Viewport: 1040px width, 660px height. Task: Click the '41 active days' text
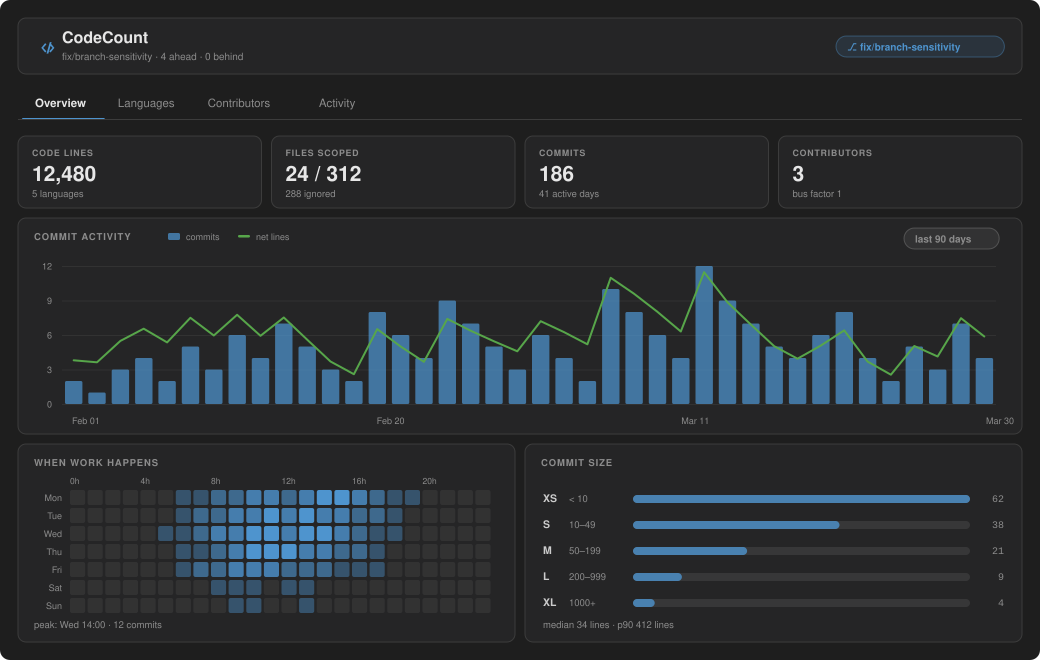click(x=568, y=194)
